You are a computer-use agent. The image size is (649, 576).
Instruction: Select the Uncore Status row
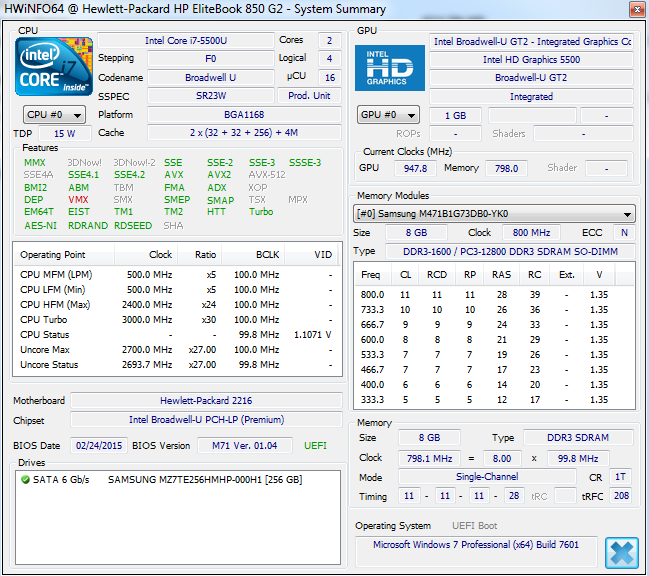(x=177, y=365)
